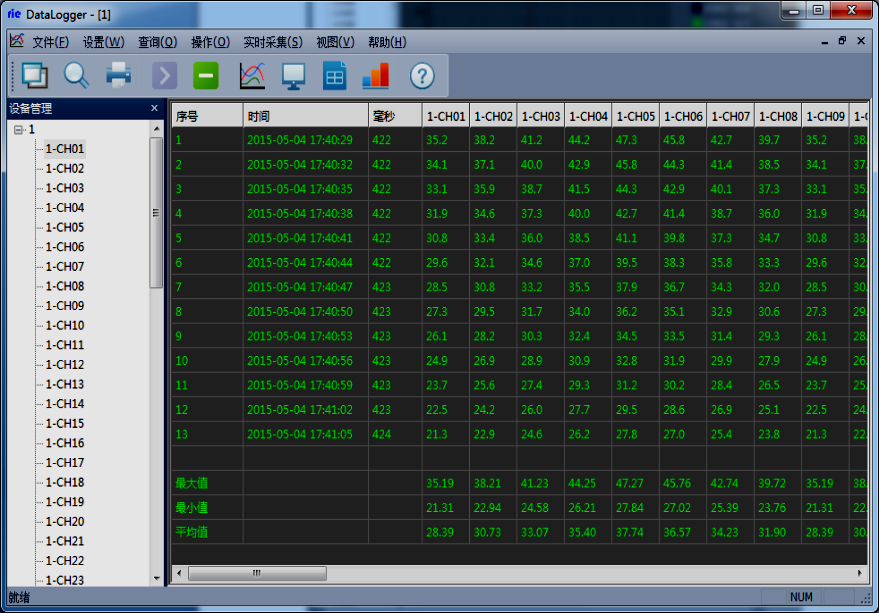Click the monitor display icon

293,75
